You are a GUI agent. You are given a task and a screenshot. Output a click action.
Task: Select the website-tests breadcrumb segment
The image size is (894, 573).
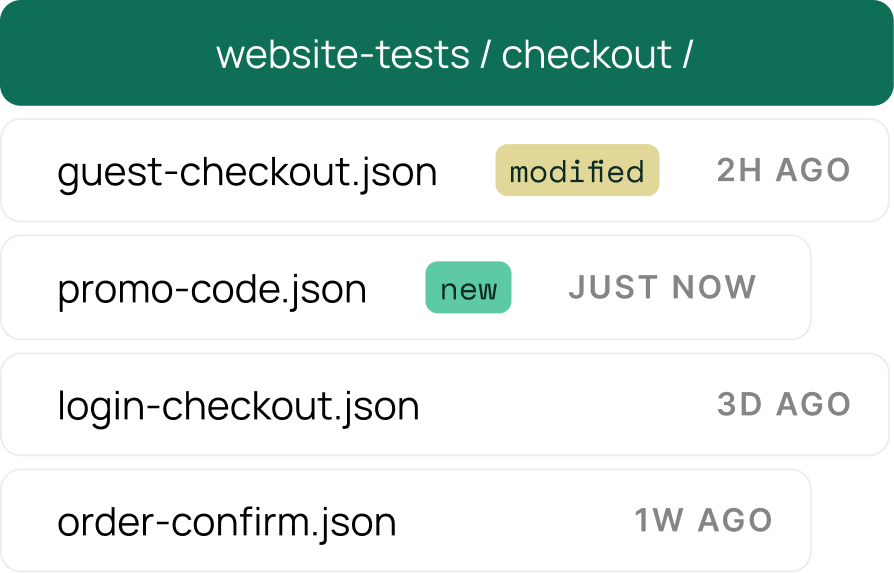(x=343, y=55)
